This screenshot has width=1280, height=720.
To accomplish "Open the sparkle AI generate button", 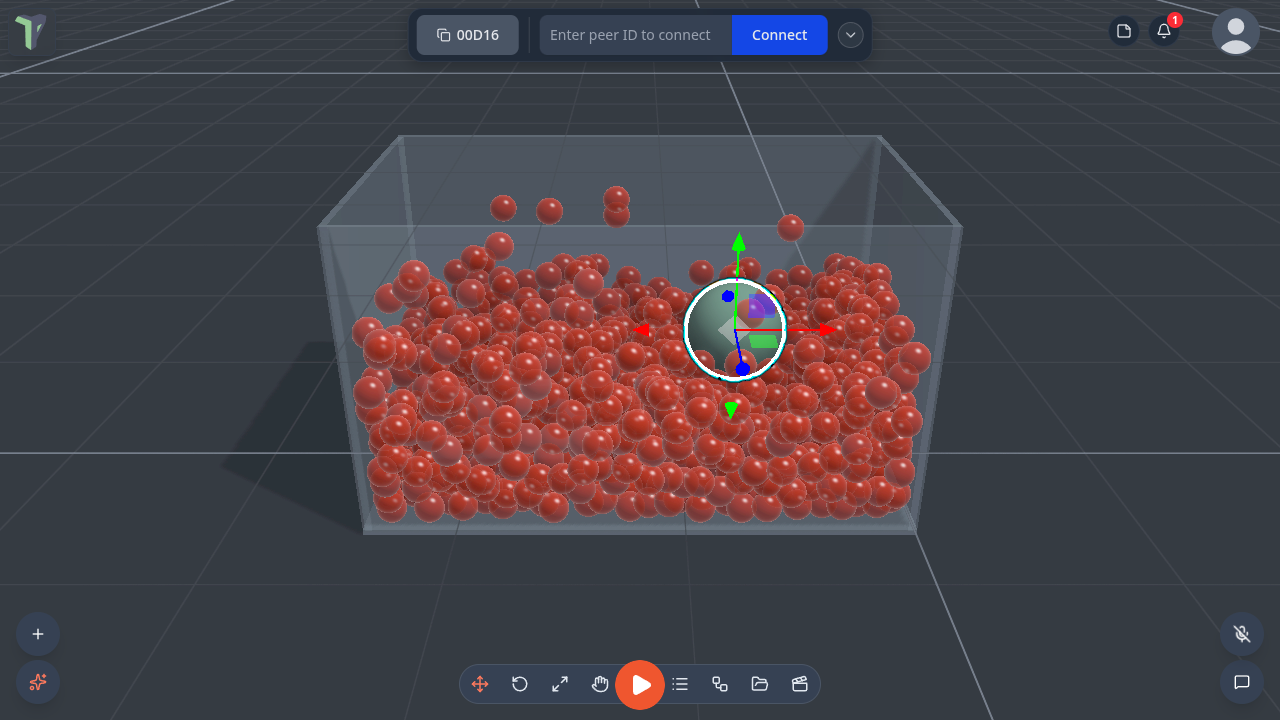I will [x=38, y=682].
